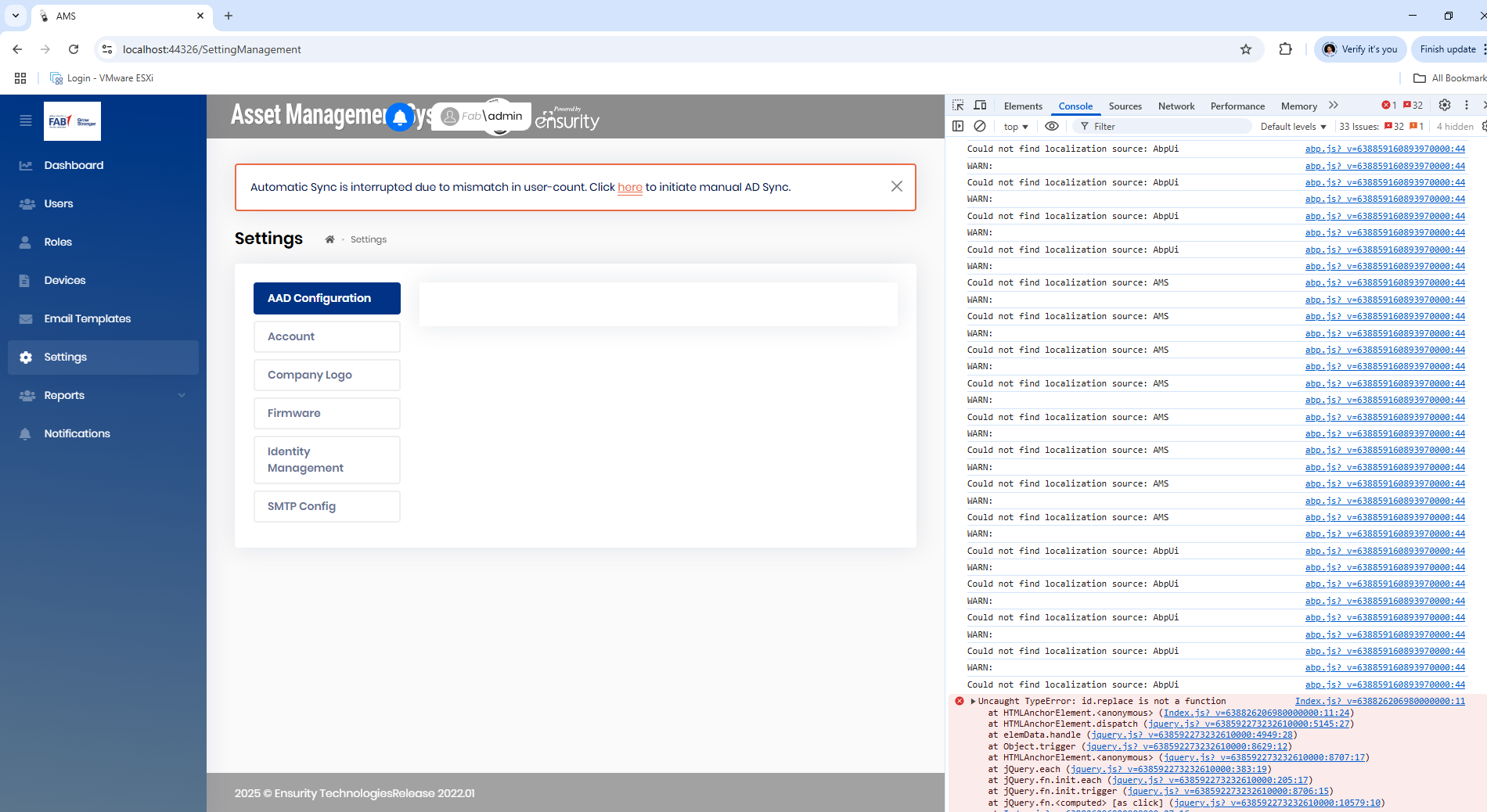The image size is (1487, 812).
Task: Open the Default levels dropdown
Action: coord(1293,127)
